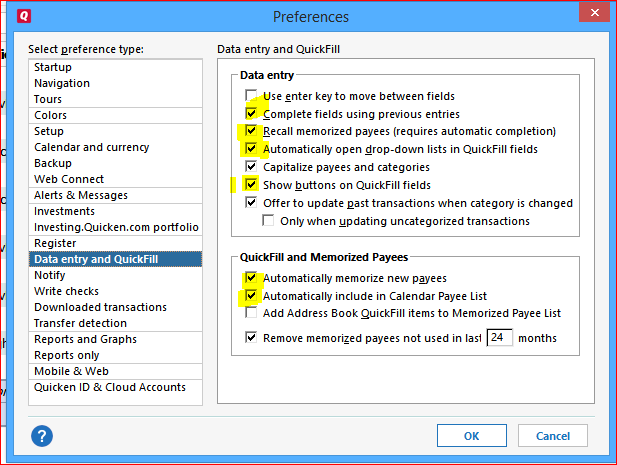The width and height of the screenshot is (617, 465).
Task: Select Reports only preference type
Action: (x=115, y=355)
